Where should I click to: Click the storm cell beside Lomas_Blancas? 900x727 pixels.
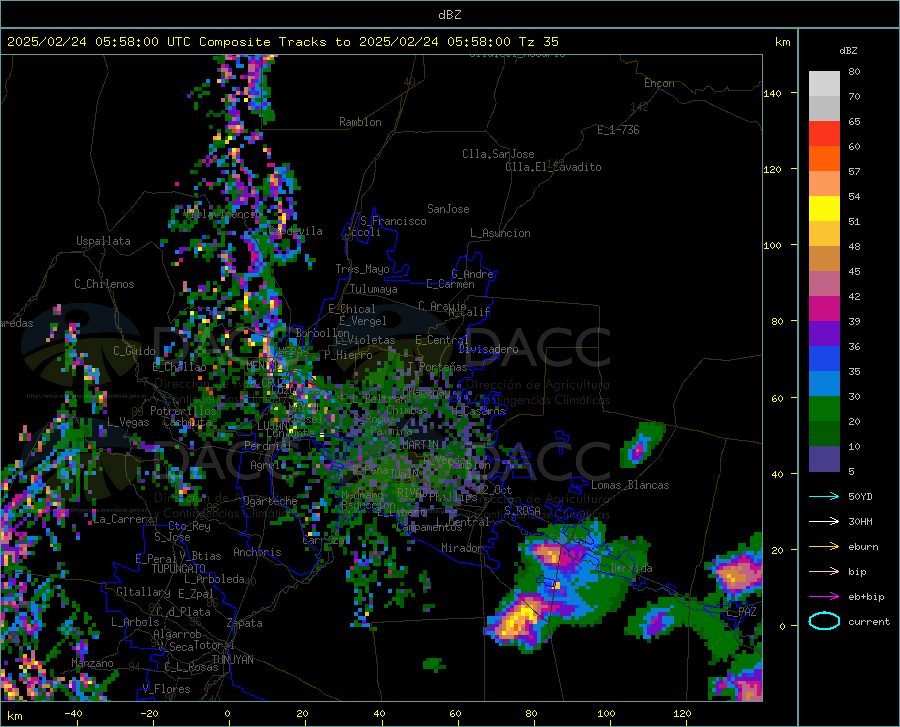pos(640,445)
